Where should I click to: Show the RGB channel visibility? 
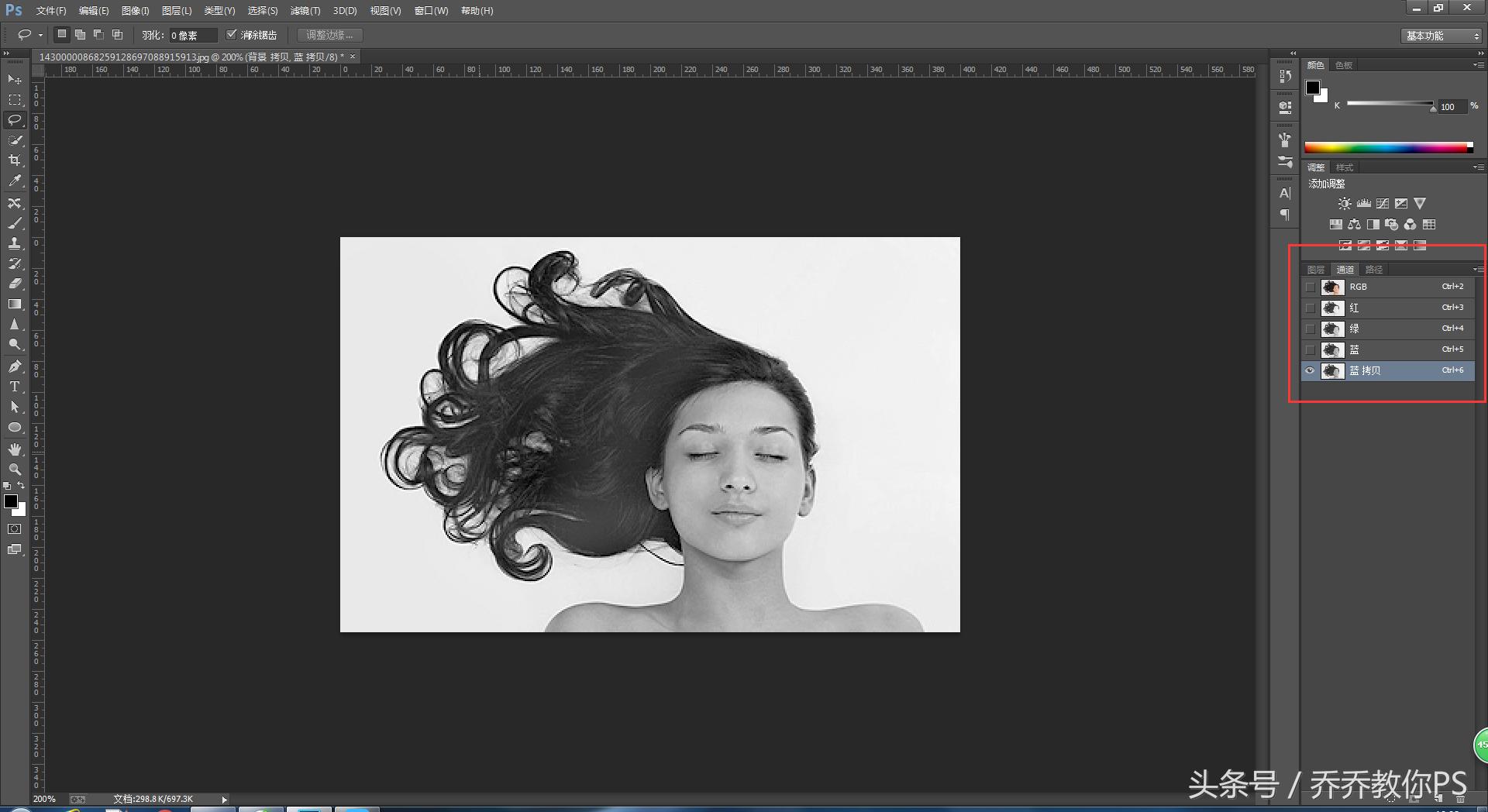click(x=1310, y=287)
